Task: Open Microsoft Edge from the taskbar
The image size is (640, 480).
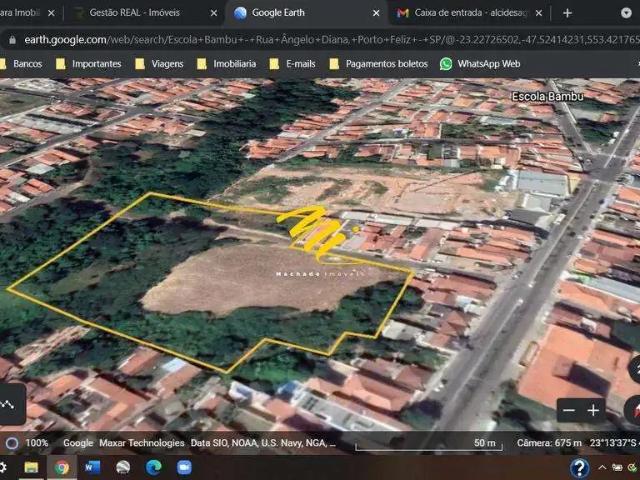Action: tap(154, 468)
